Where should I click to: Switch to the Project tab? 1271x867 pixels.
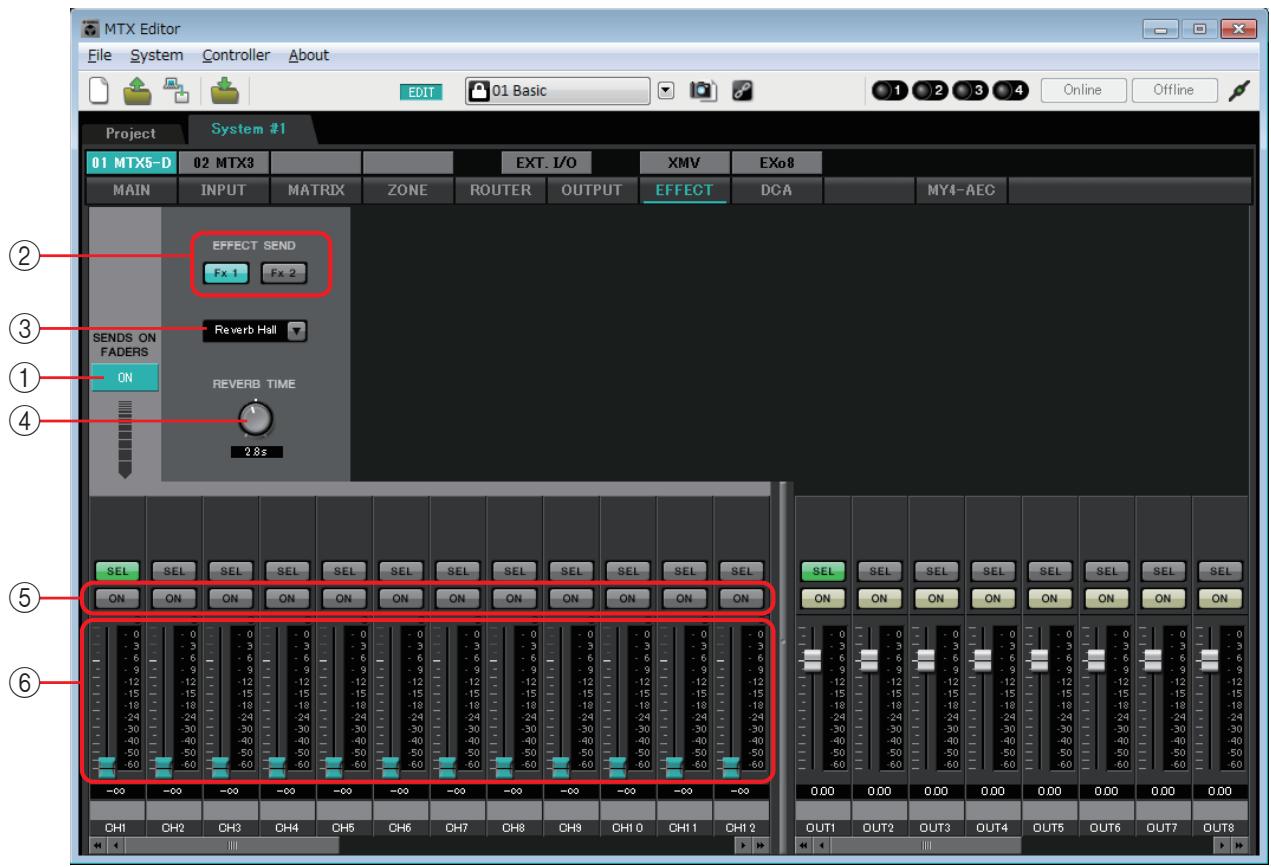[131, 133]
